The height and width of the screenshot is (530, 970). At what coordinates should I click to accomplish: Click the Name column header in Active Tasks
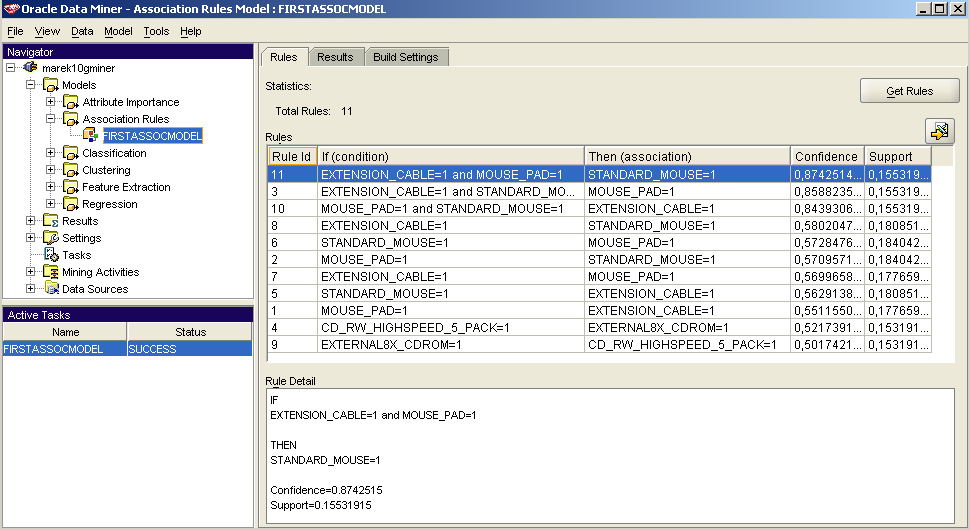65,332
